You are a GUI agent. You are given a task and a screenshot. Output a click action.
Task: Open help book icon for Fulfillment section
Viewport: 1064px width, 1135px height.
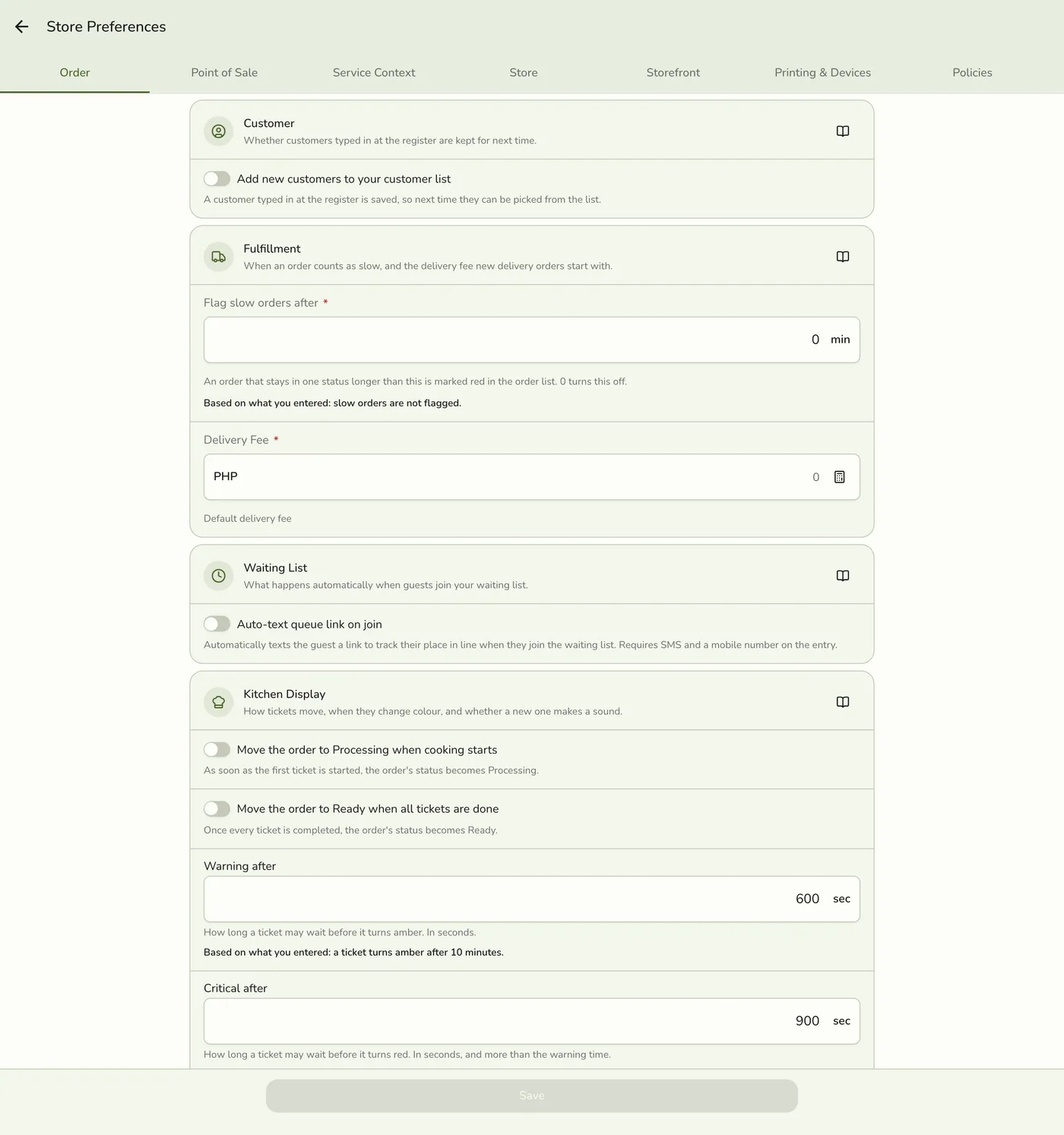843,256
